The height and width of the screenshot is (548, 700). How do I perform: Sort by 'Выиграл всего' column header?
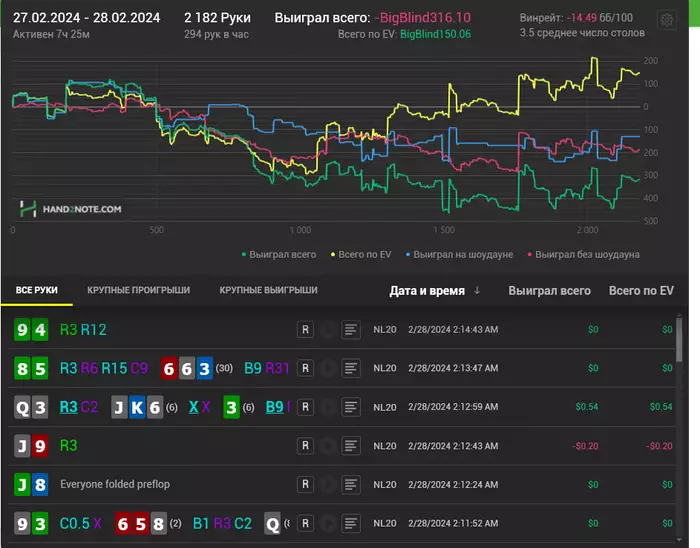(x=549, y=291)
